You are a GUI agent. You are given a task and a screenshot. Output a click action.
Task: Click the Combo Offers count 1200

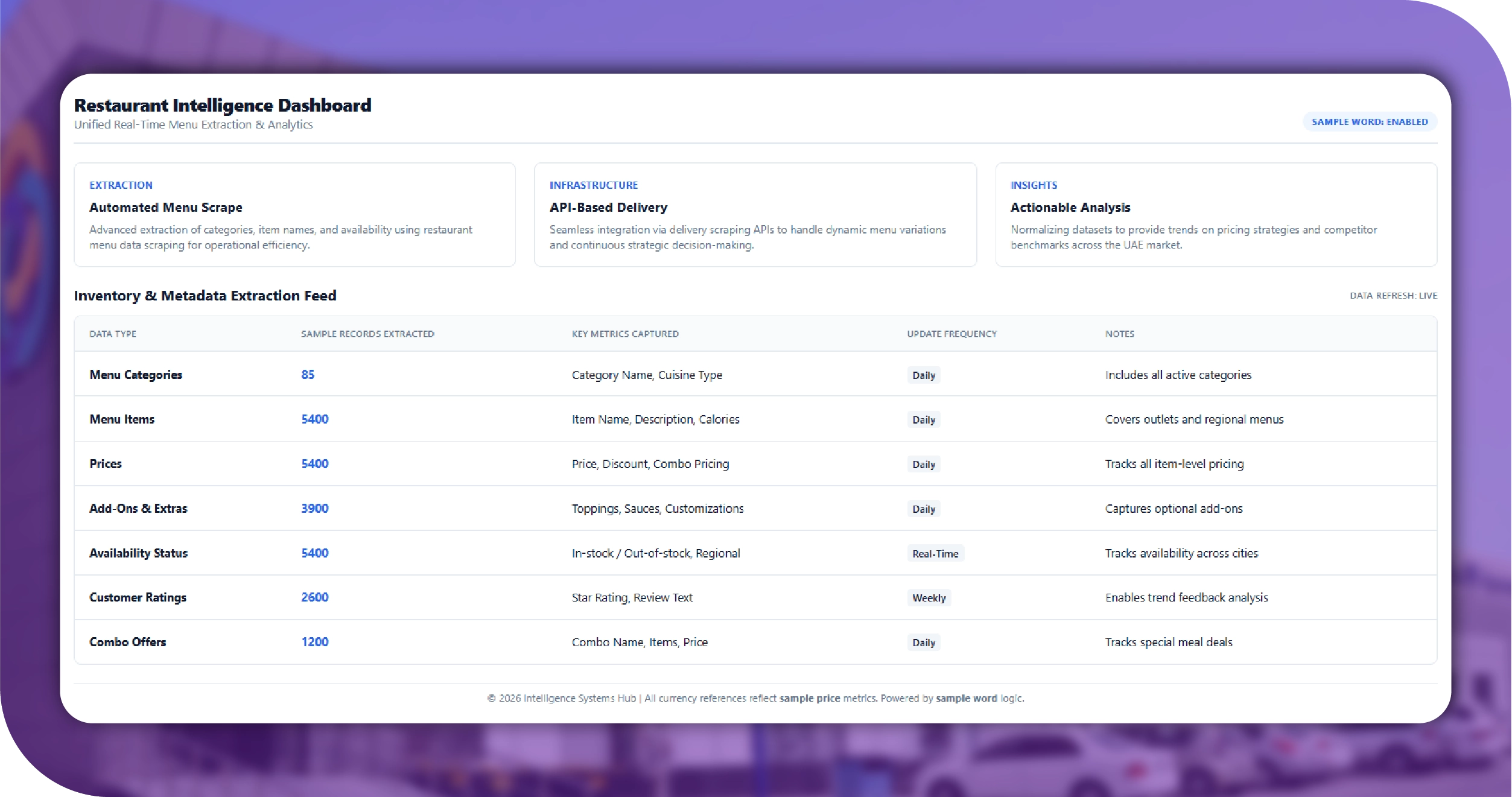[315, 642]
